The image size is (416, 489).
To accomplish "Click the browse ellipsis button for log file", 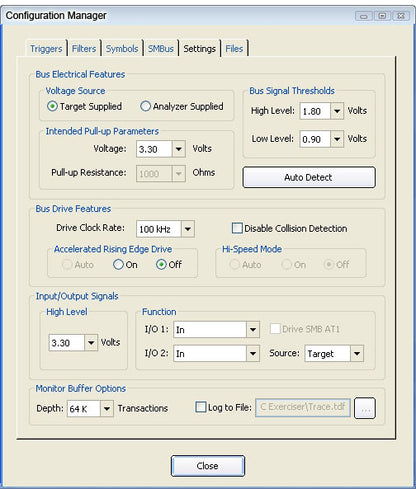I will [x=365, y=408].
